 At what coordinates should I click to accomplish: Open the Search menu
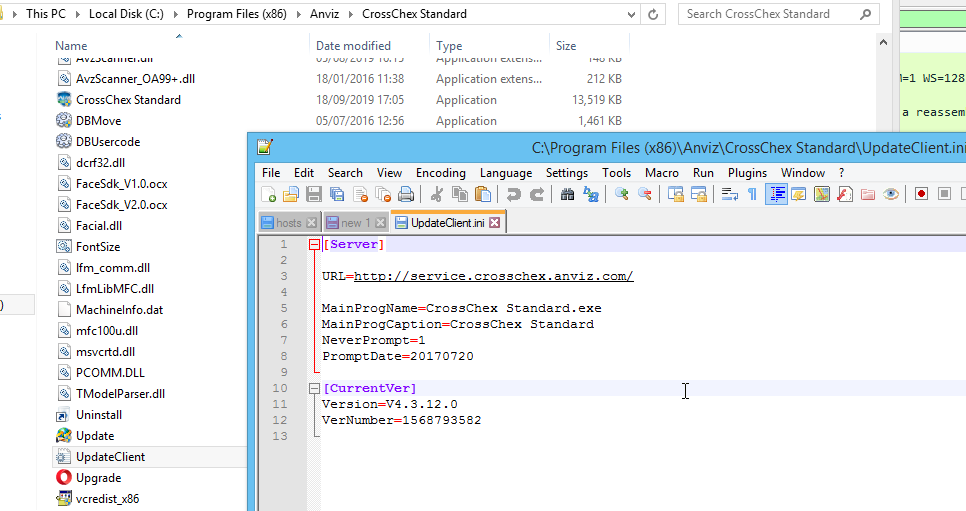pyautogui.click(x=345, y=173)
